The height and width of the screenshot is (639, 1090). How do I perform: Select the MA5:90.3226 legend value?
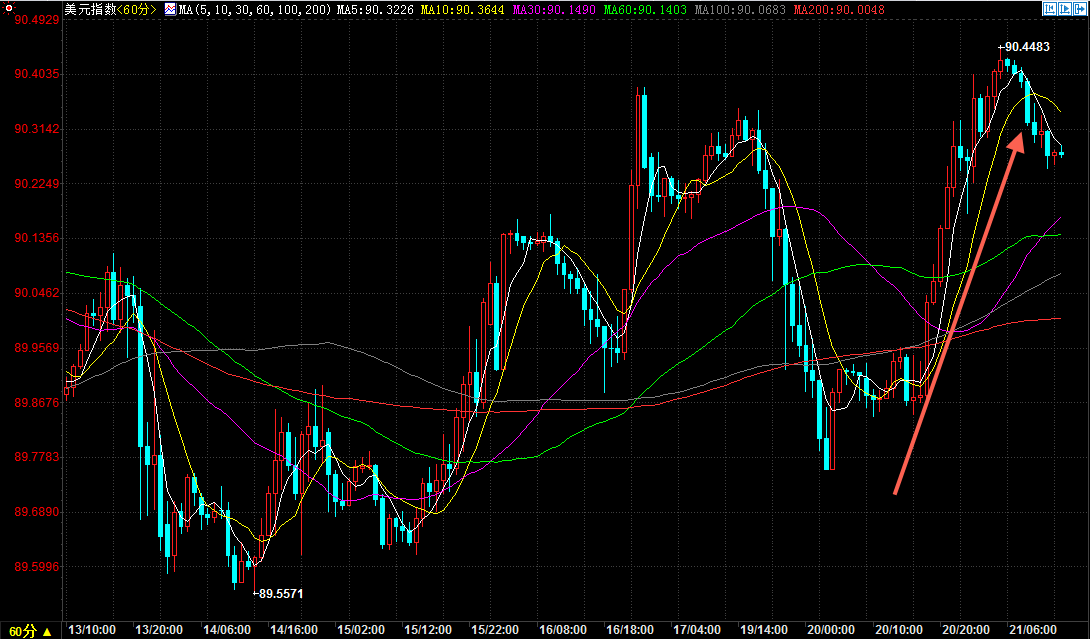(x=375, y=10)
